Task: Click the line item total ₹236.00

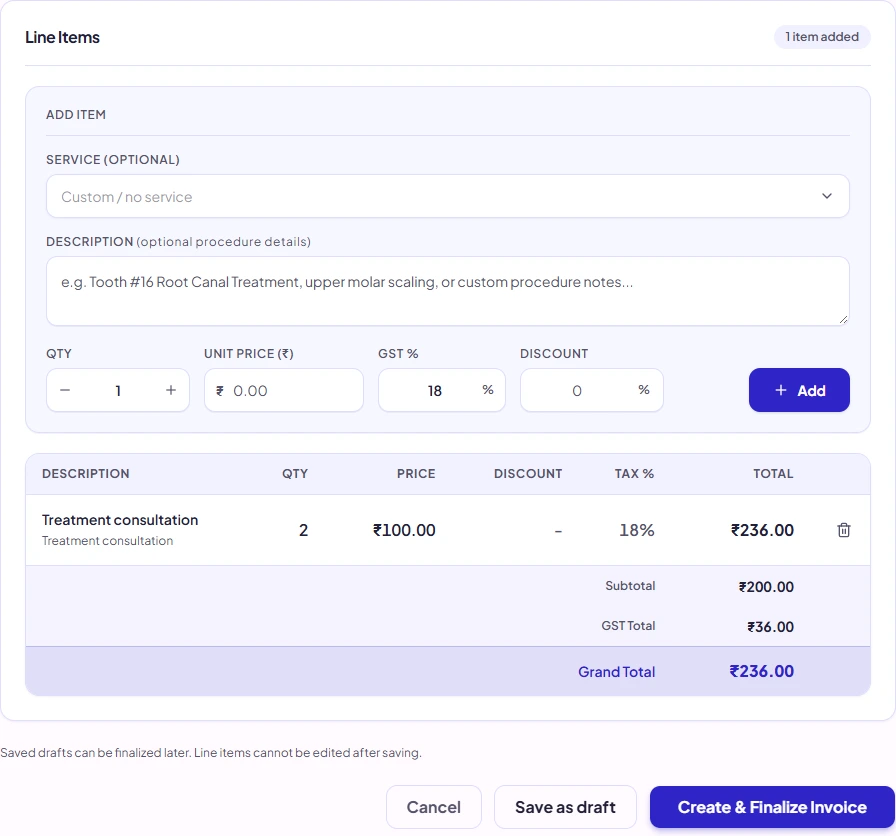Action: click(x=762, y=530)
